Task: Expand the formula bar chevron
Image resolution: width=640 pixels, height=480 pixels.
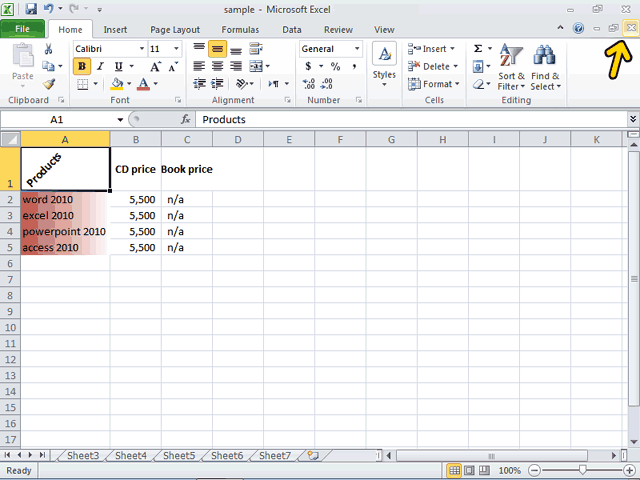Action: pos(633,119)
